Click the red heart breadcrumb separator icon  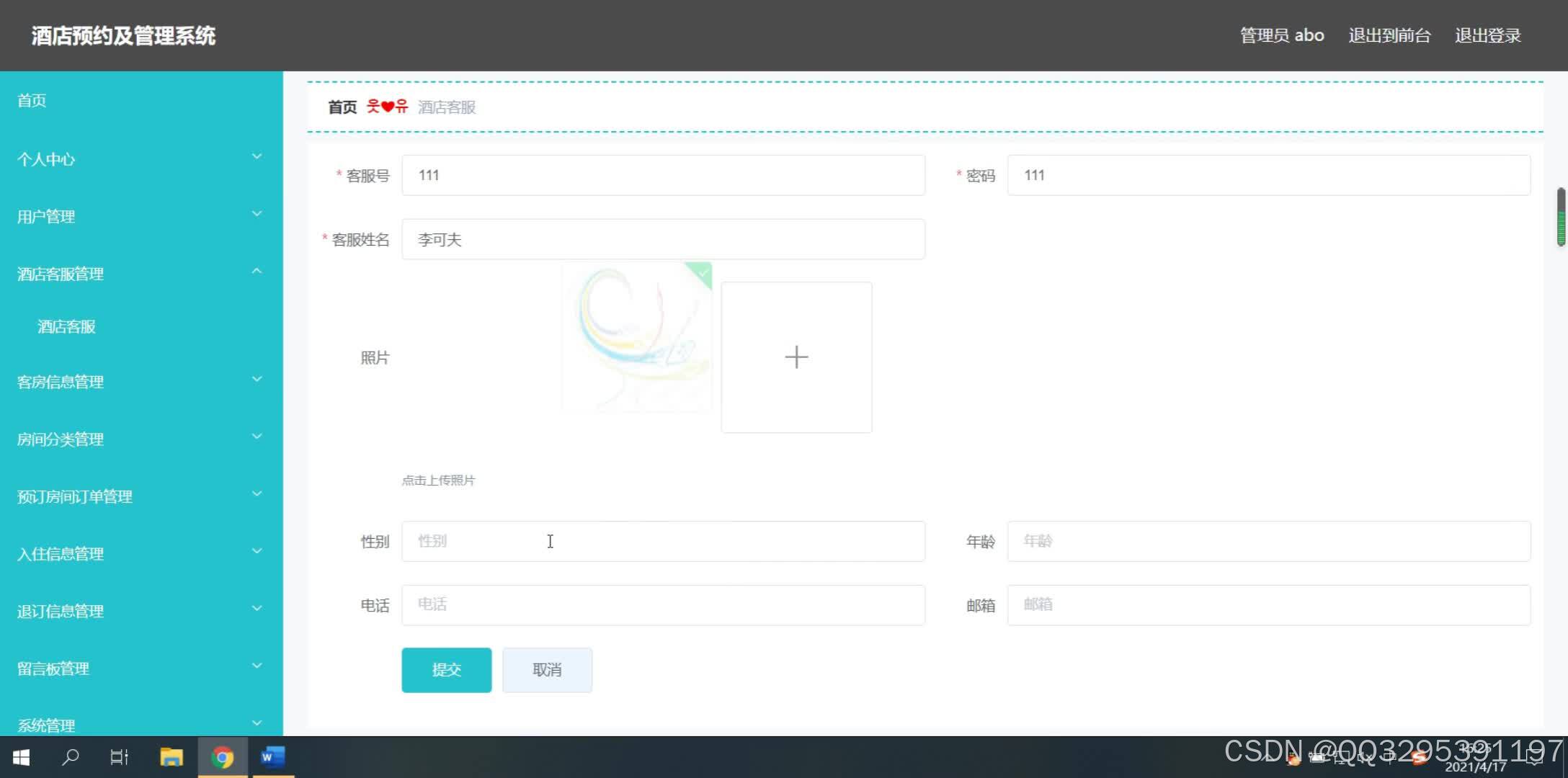coord(388,107)
